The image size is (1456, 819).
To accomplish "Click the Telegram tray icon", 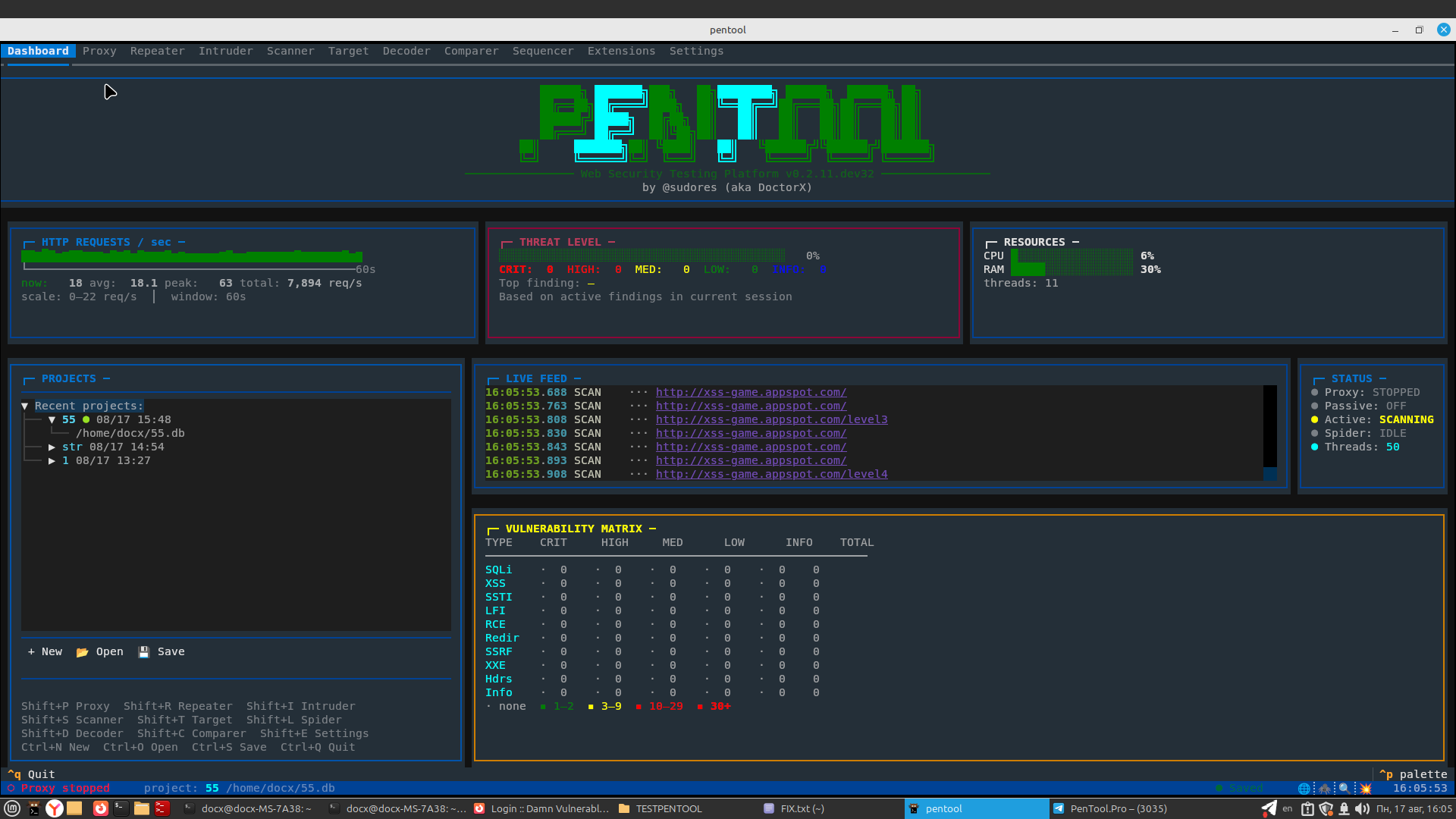I will [1269, 808].
